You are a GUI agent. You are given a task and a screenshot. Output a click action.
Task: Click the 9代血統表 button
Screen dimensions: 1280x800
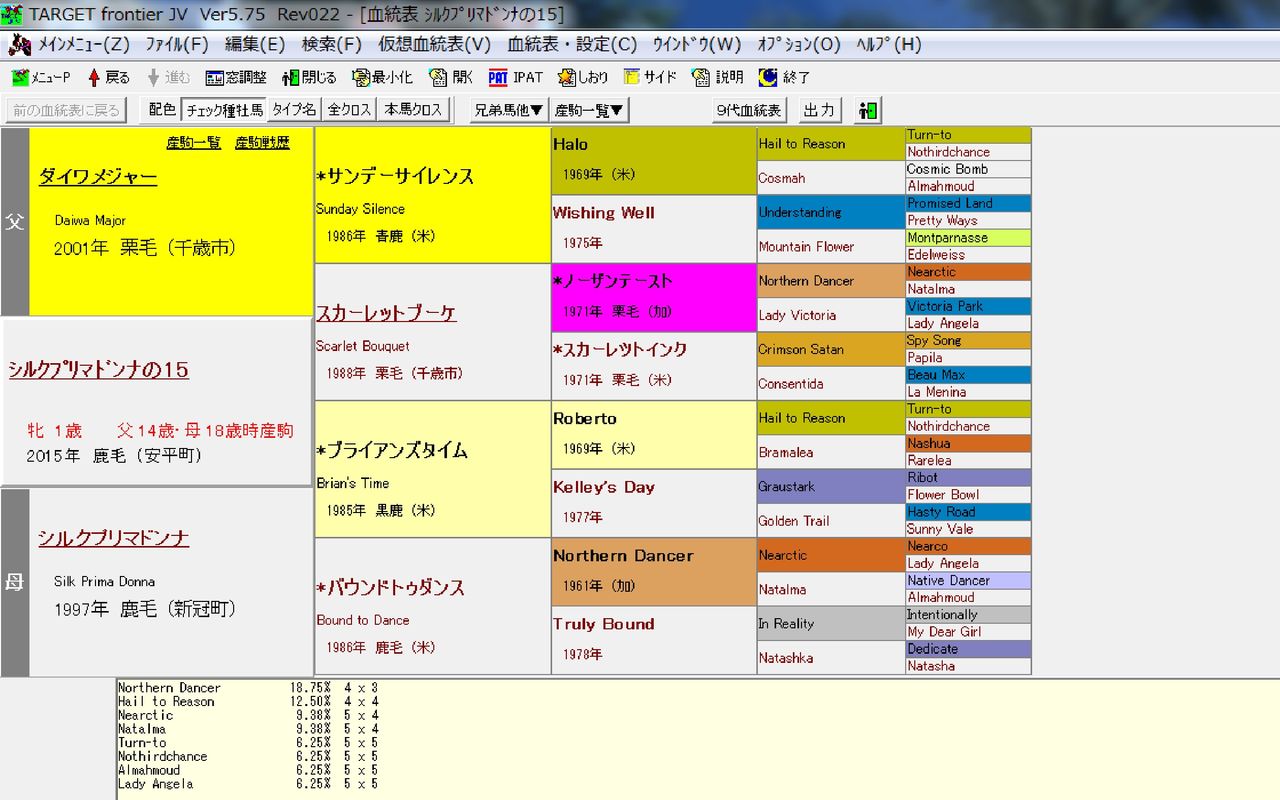[x=750, y=110]
